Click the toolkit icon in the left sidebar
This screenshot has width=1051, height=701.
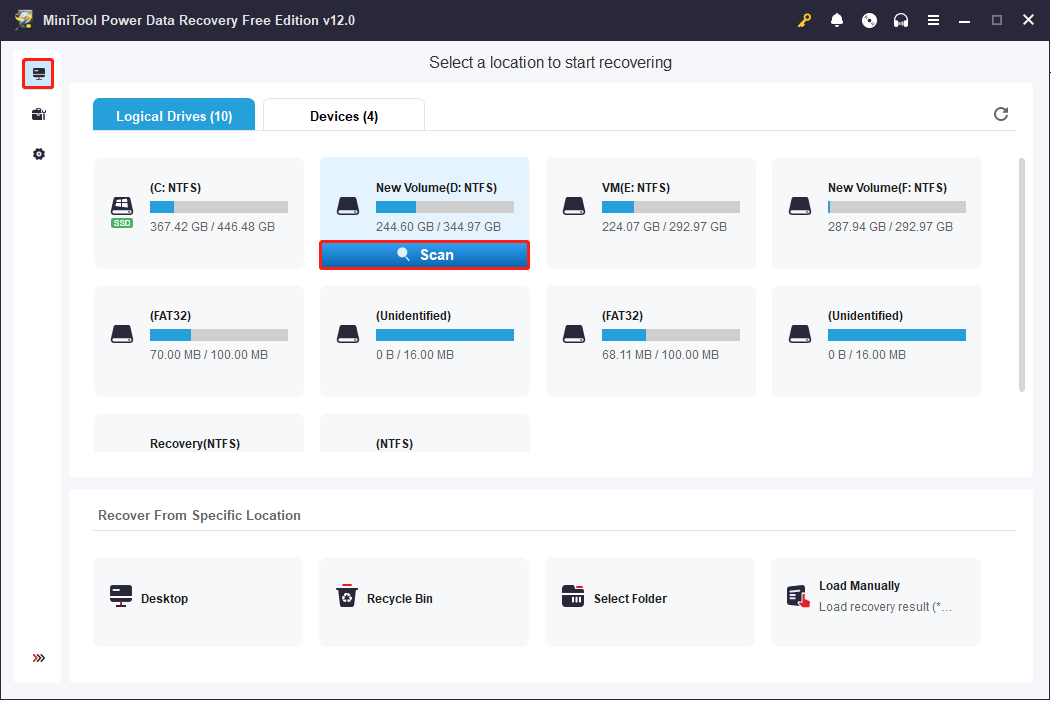click(x=38, y=113)
